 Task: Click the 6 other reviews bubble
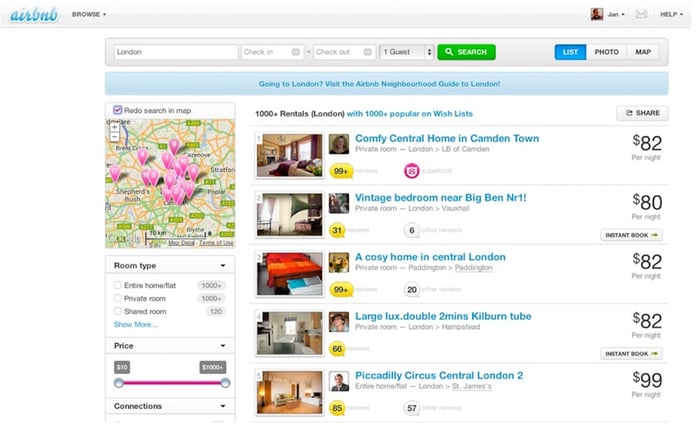(412, 230)
